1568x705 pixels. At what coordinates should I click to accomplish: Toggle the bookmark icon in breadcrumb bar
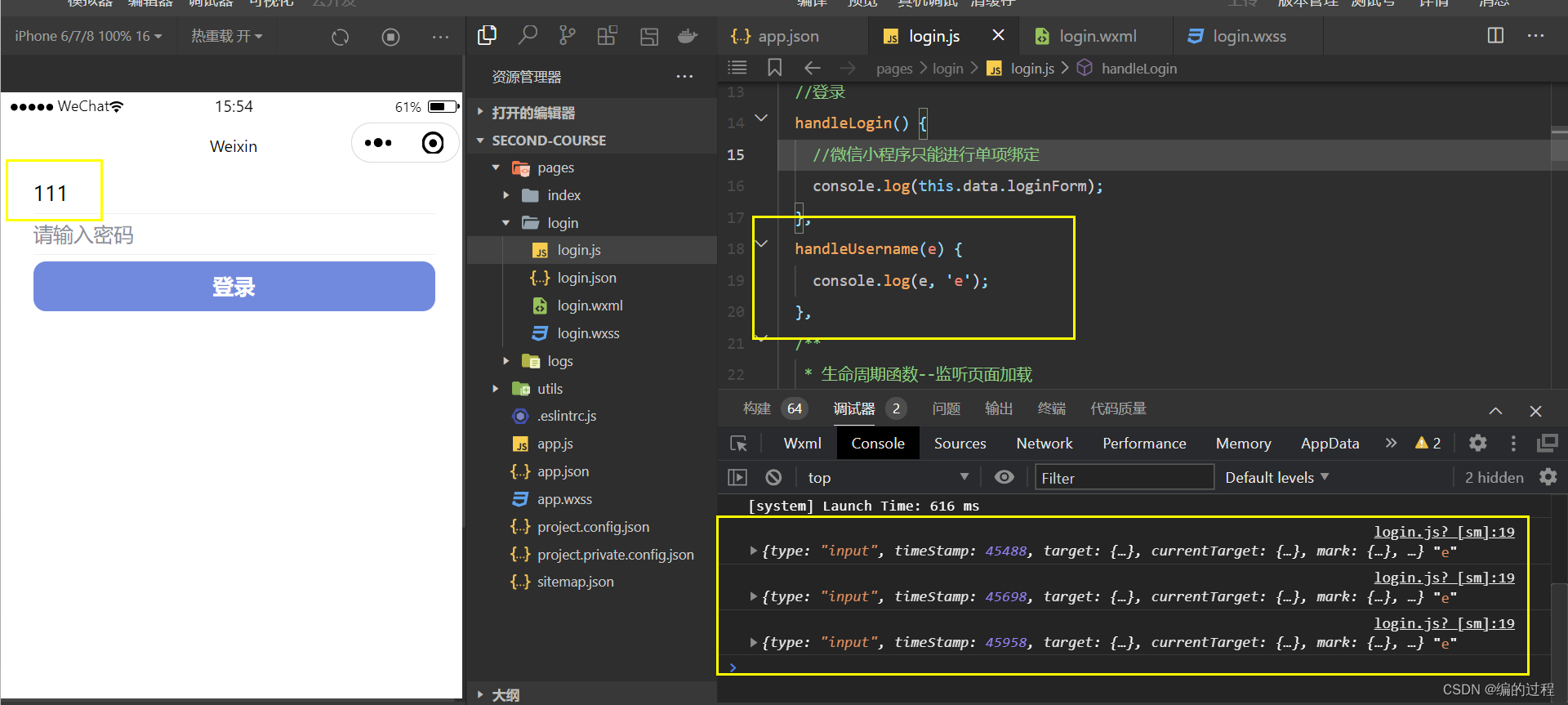coord(775,68)
